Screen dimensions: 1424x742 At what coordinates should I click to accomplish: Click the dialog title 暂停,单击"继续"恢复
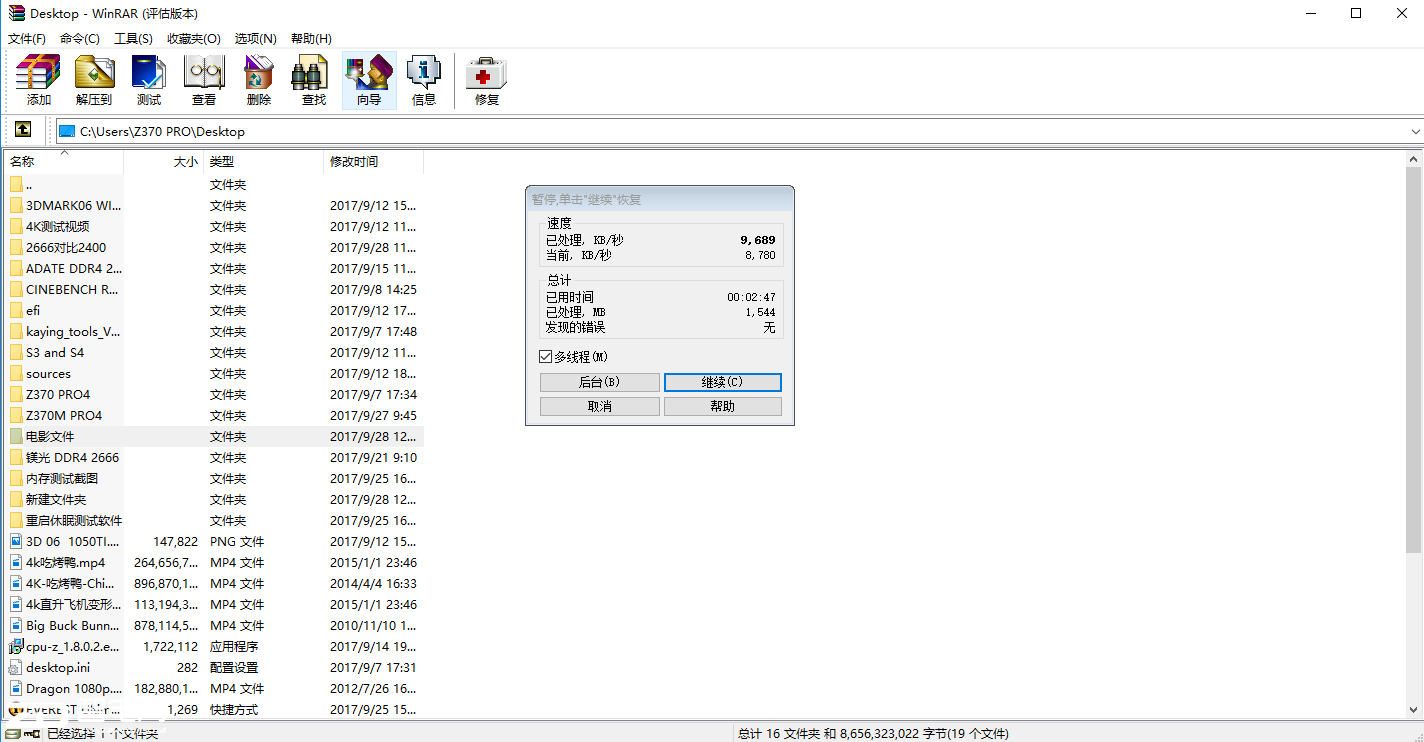587,199
